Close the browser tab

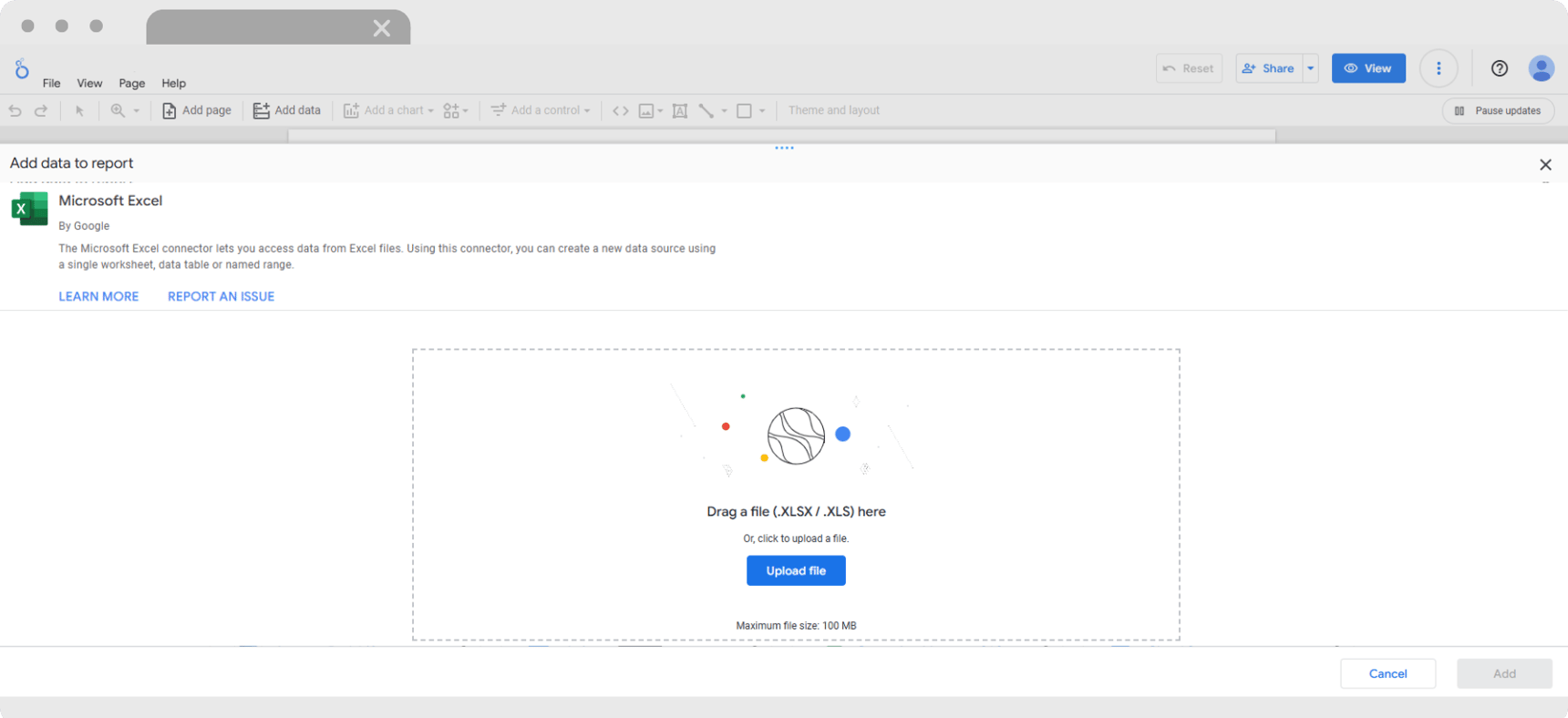[382, 28]
